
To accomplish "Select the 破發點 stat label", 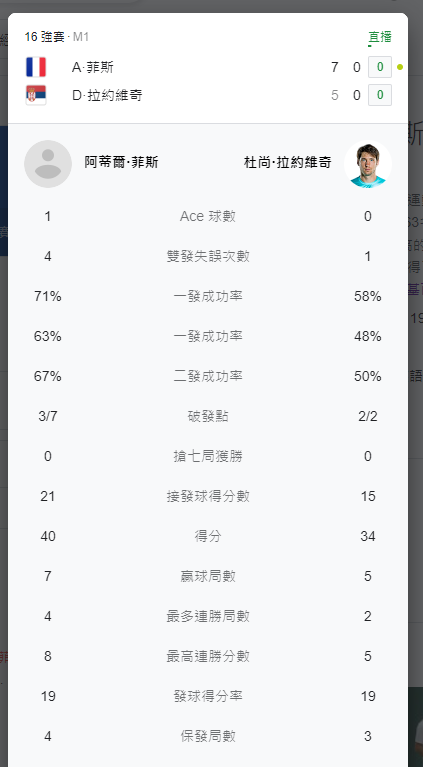I will 208,416.
